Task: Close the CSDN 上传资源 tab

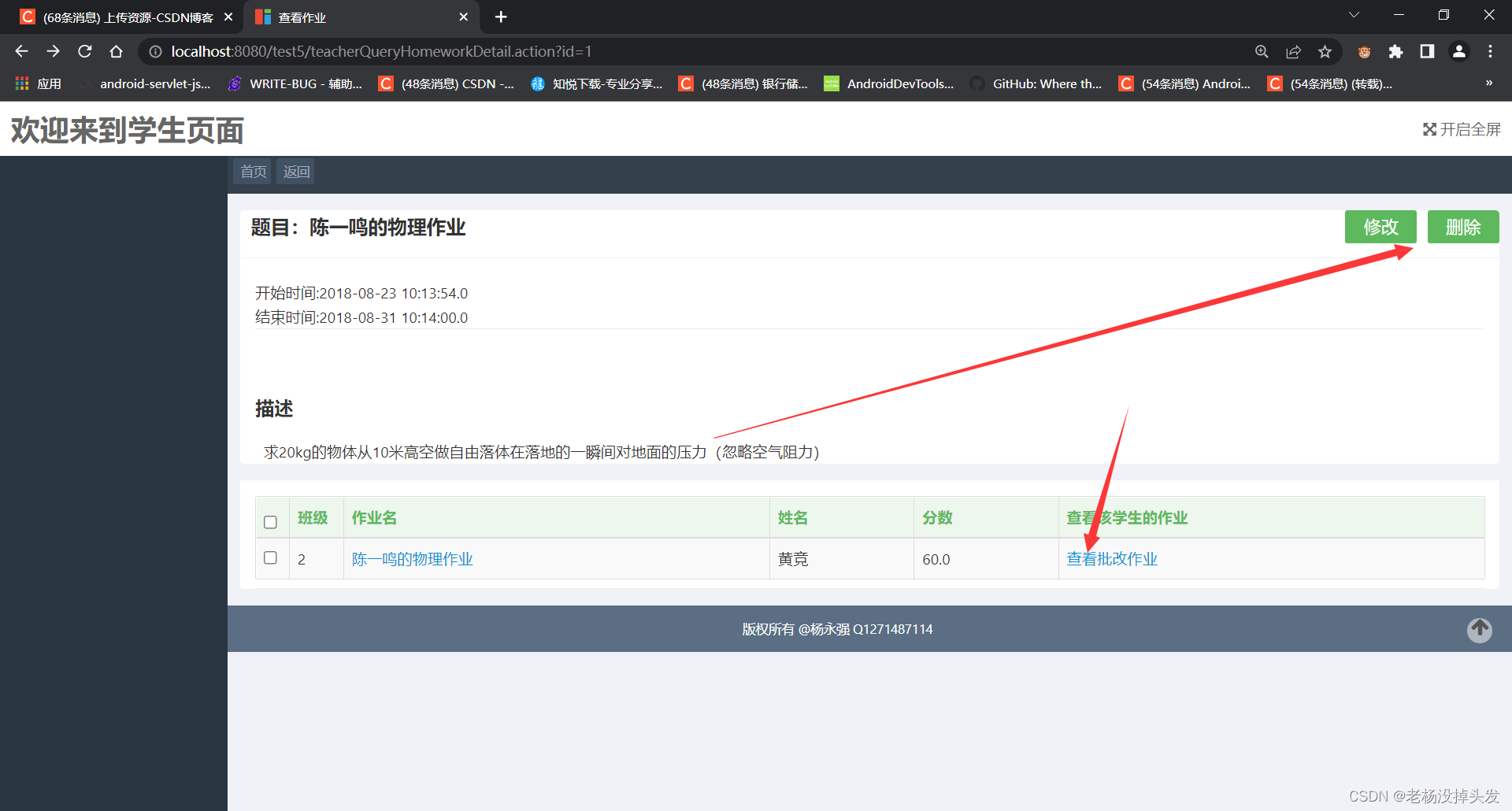Action: (x=228, y=17)
